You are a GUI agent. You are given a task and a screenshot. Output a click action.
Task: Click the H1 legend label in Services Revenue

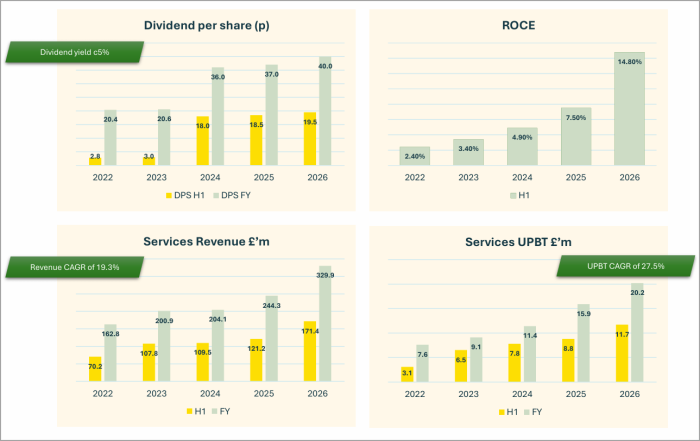coord(200,411)
